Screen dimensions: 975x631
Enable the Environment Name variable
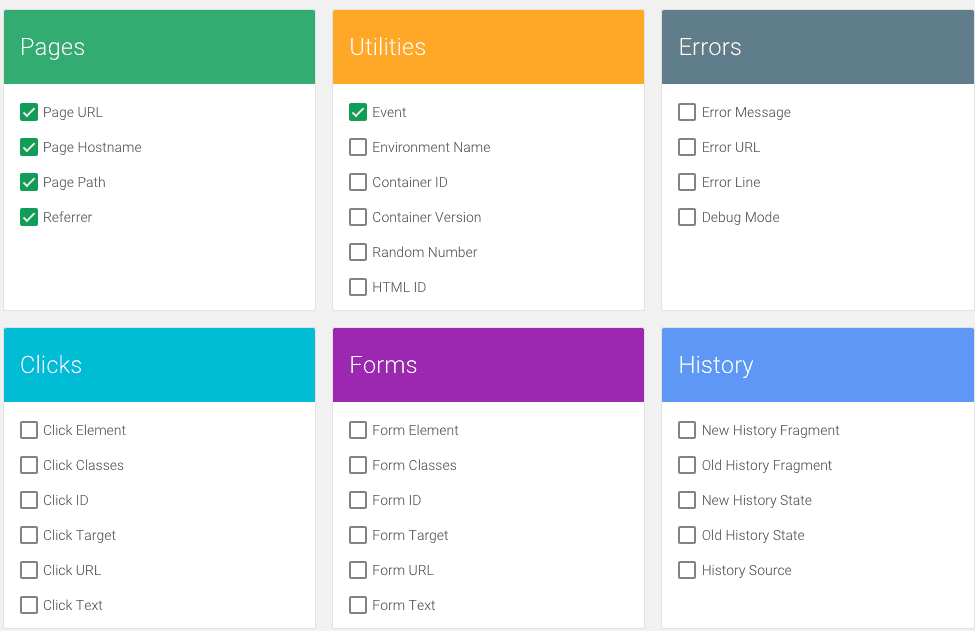[358, 147]
